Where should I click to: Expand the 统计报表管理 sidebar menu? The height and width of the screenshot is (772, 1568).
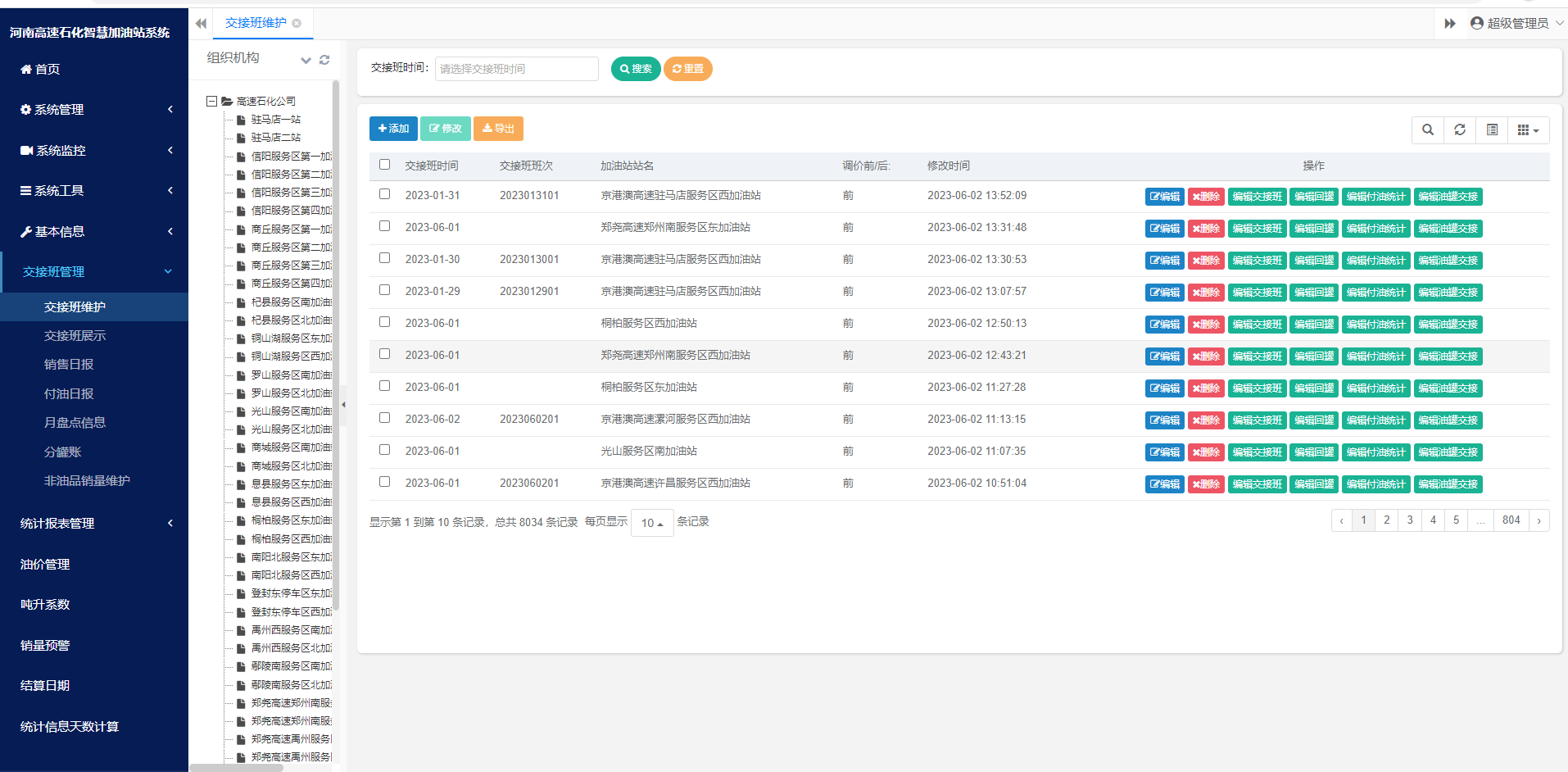(x=94, y=524)
